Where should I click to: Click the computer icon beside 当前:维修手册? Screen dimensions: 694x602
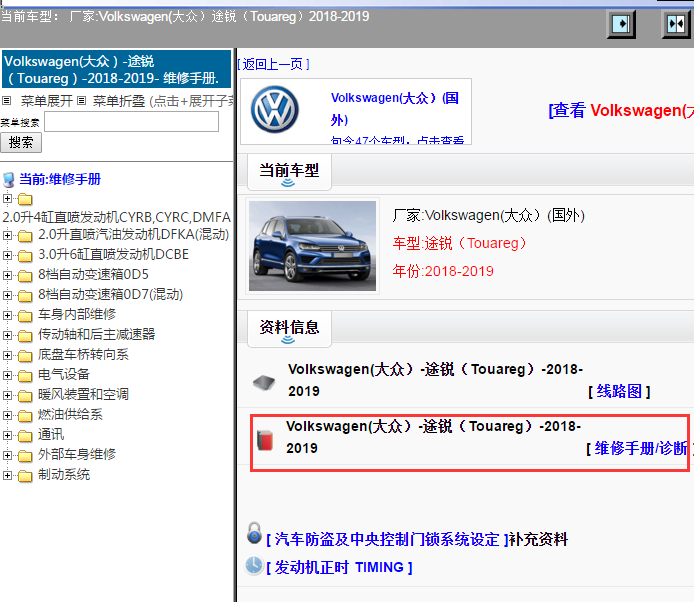8,180
